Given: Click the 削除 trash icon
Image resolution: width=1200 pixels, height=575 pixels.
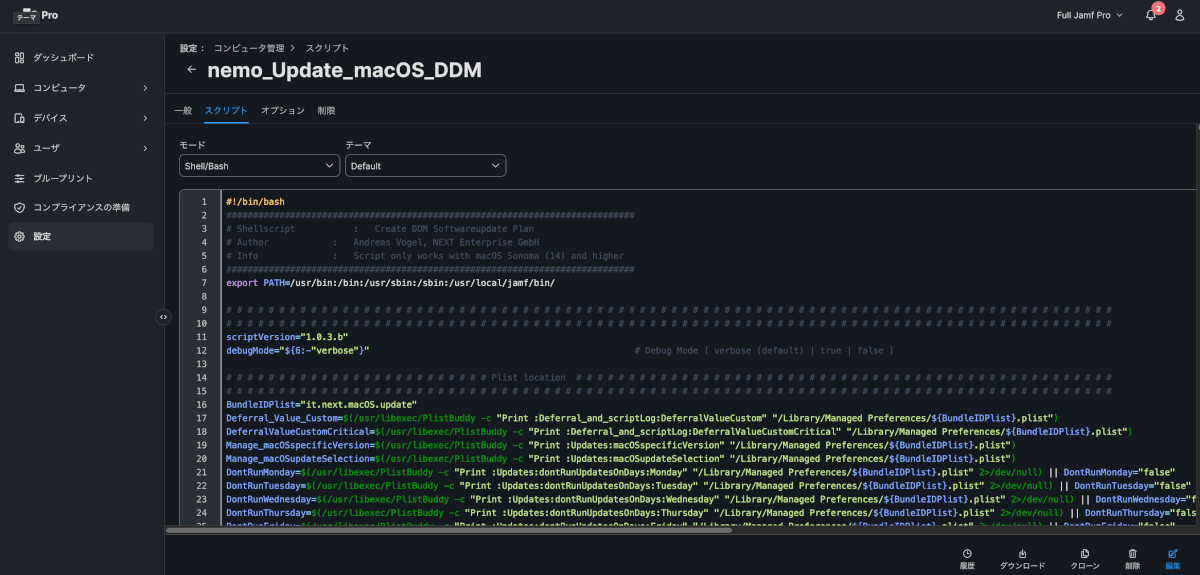Looking at the screenshot, I should click(x=1132, y=554).
